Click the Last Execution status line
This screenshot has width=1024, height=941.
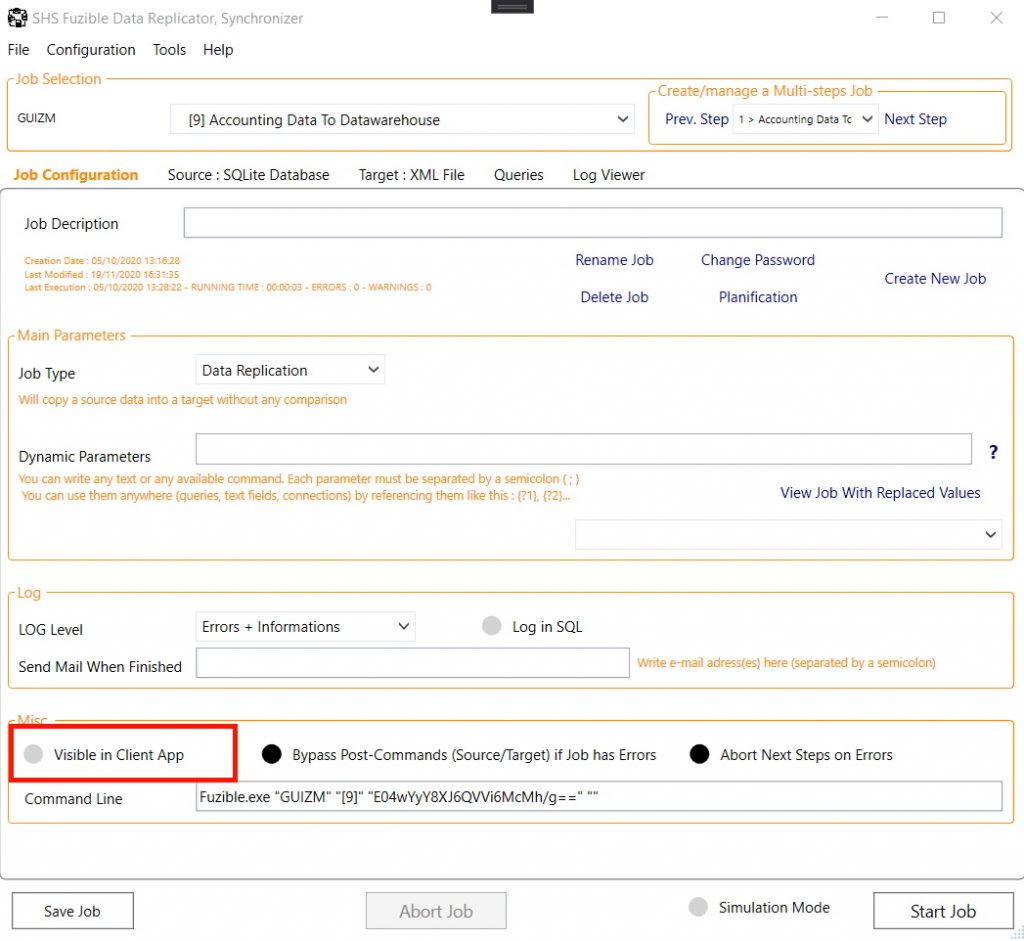point(228,287)
